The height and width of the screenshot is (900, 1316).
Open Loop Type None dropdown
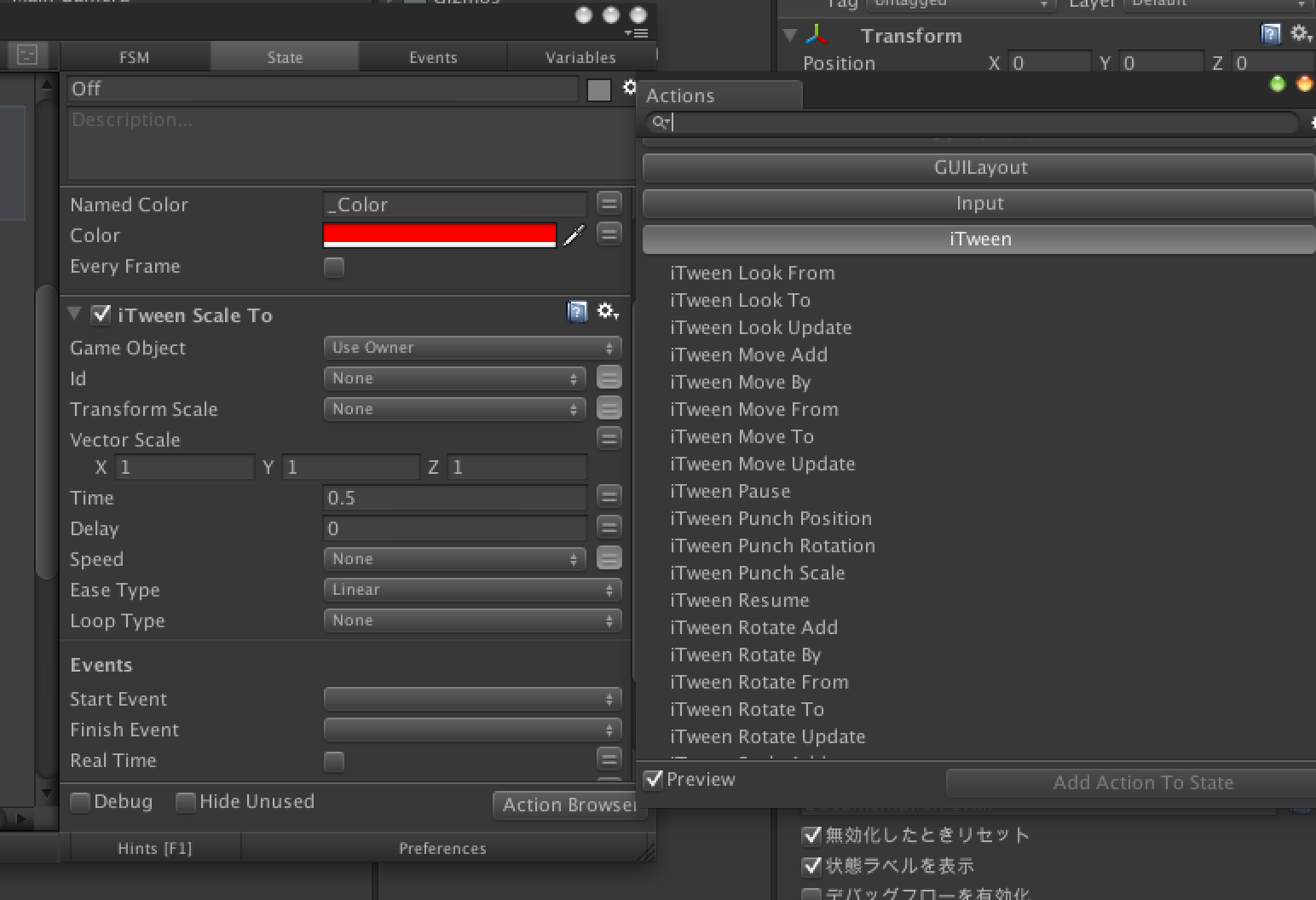click(x=472, y=620)
